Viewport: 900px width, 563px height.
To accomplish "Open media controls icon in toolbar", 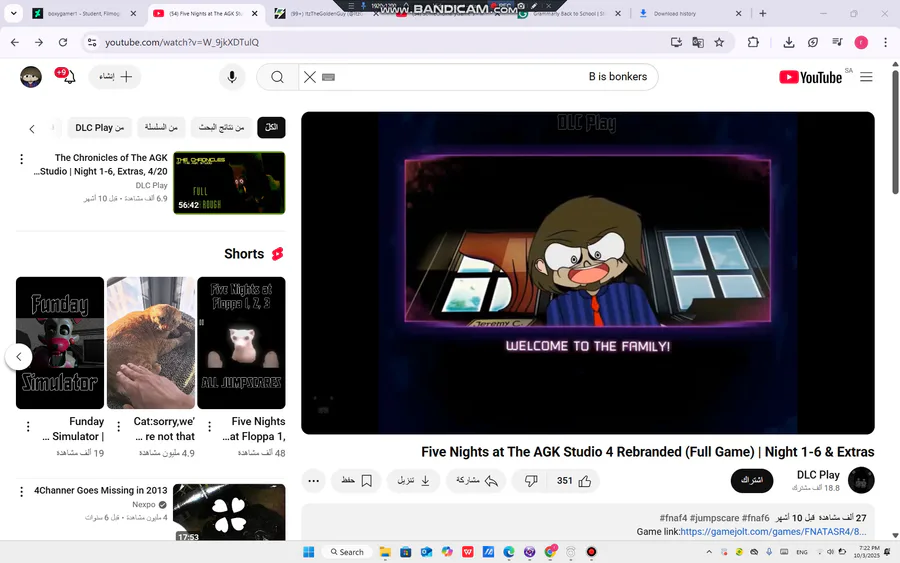I will [837, 42].
